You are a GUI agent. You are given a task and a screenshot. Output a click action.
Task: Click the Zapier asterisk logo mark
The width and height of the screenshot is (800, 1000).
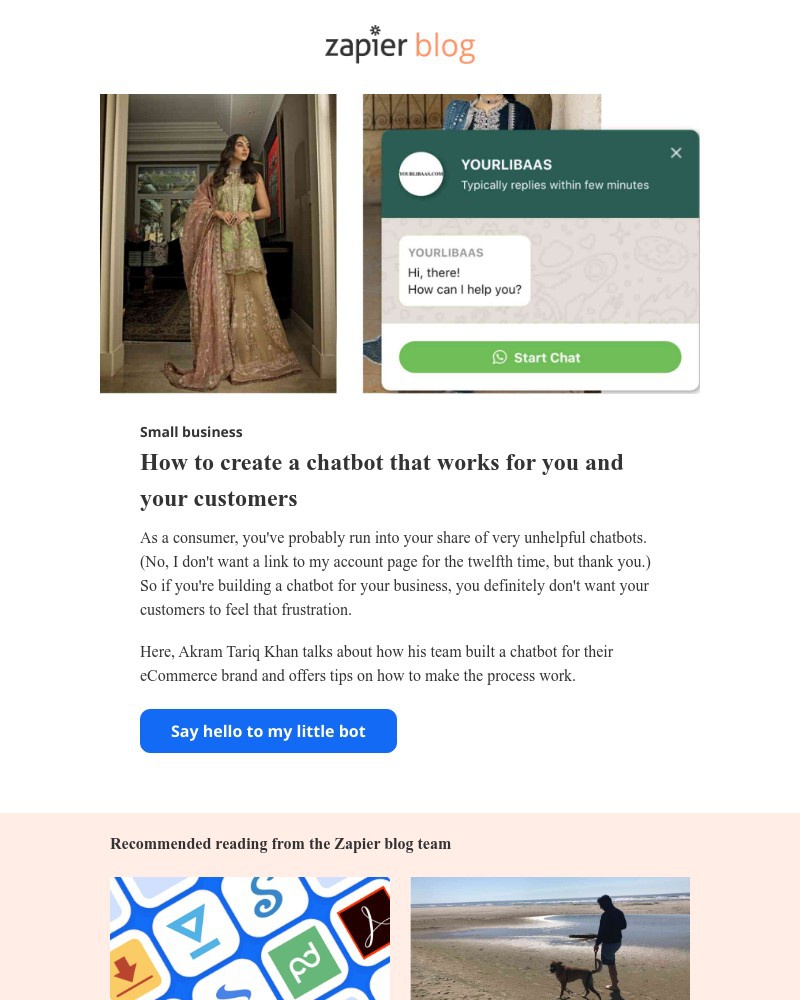[375, 30]
